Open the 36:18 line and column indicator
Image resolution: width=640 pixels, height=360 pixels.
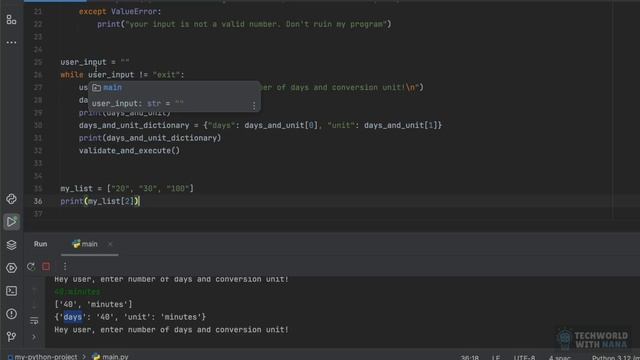469,357
